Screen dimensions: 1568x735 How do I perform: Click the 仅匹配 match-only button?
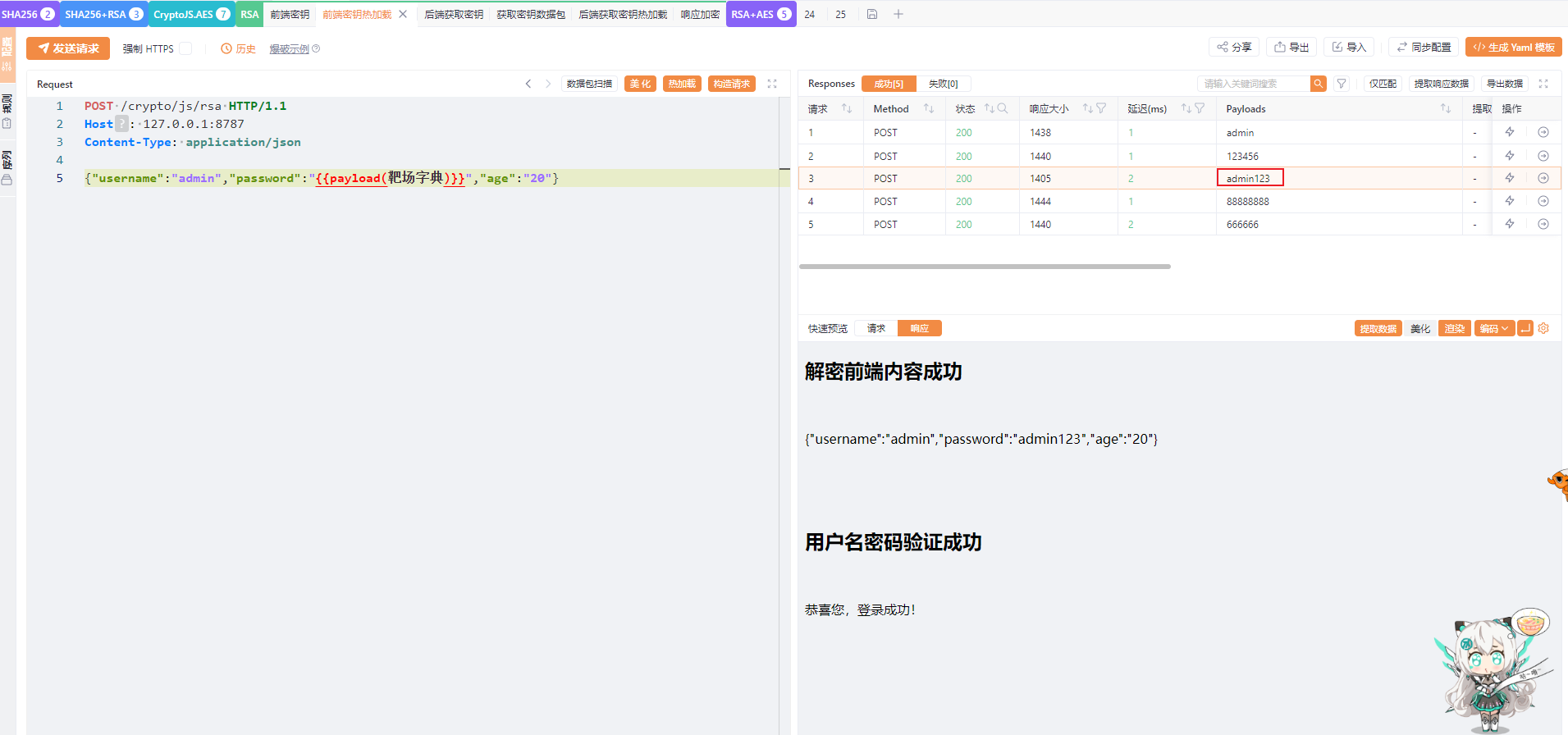(1383, 84)
